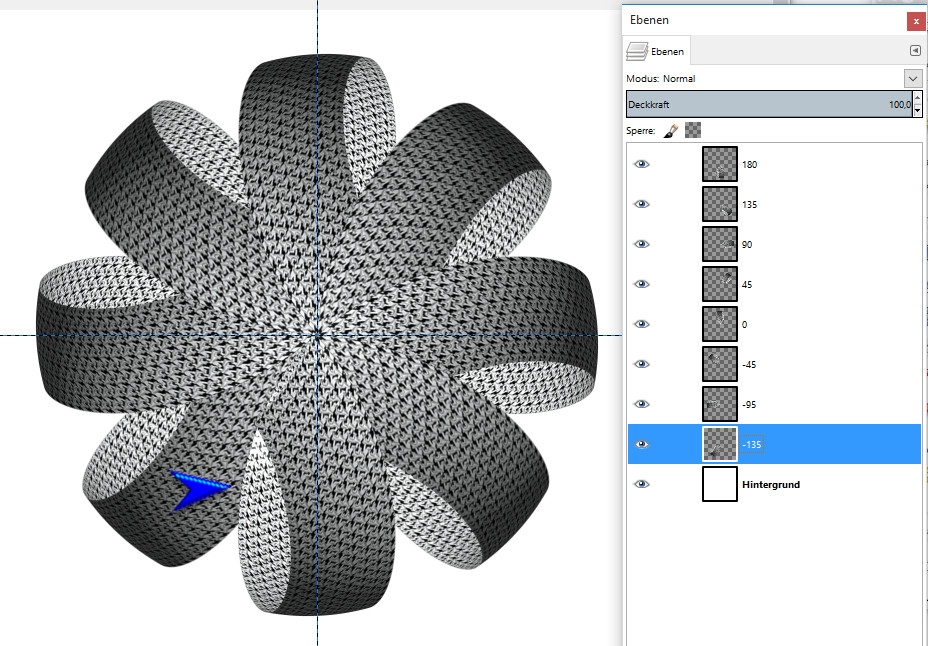Switch to the Ebenen tab
The image size is (928, 646).
[x=657, y=51]
